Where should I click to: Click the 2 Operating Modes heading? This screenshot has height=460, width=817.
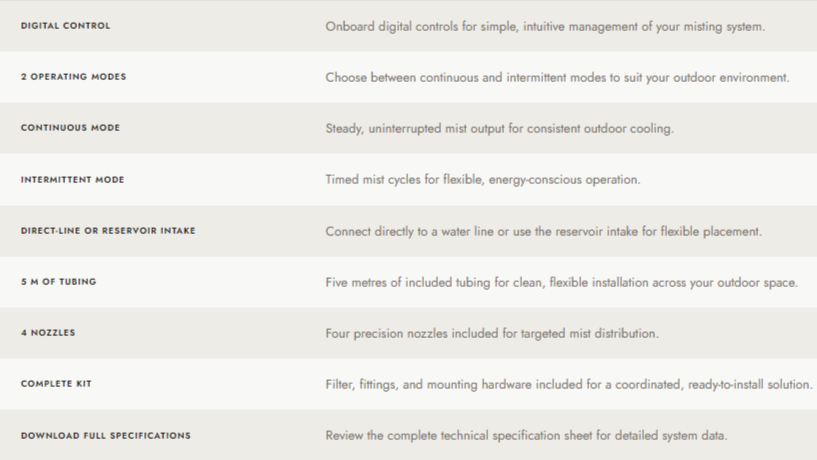point(73,77)
